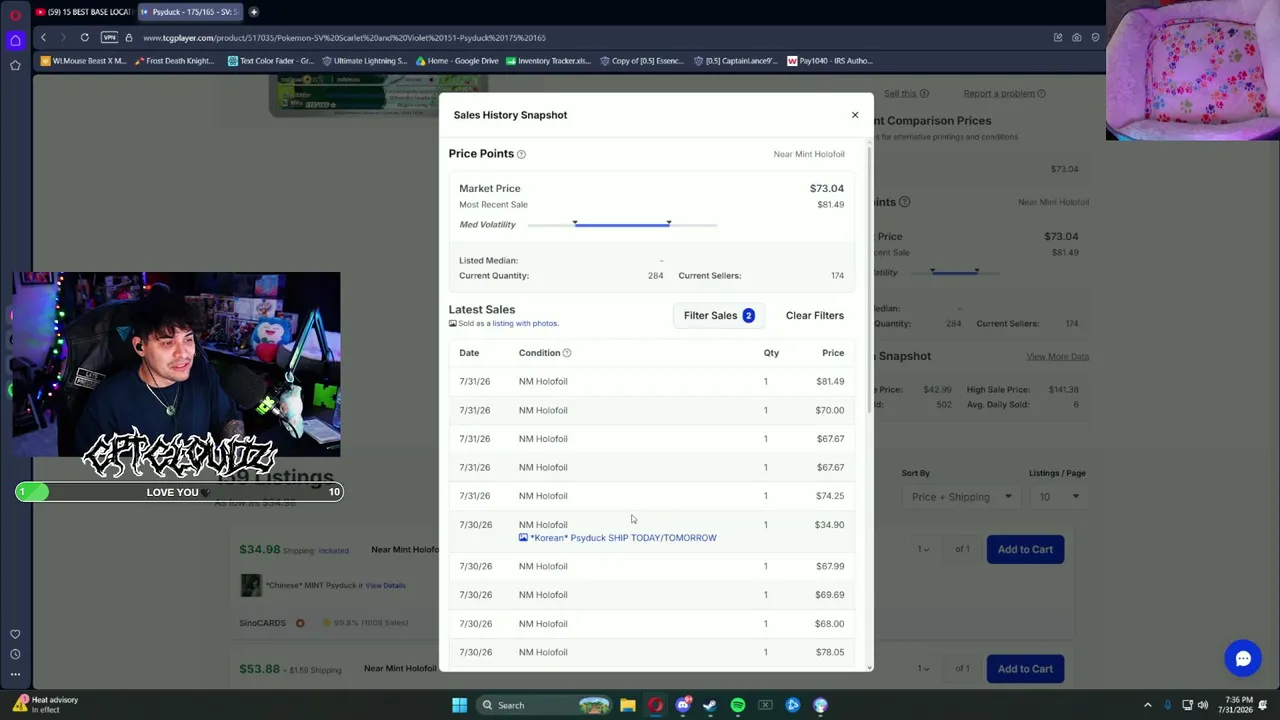1280x720 pixels.
Task: Select the 7/30/26 sale priced $67.99
Action: [x=652, y=566]
